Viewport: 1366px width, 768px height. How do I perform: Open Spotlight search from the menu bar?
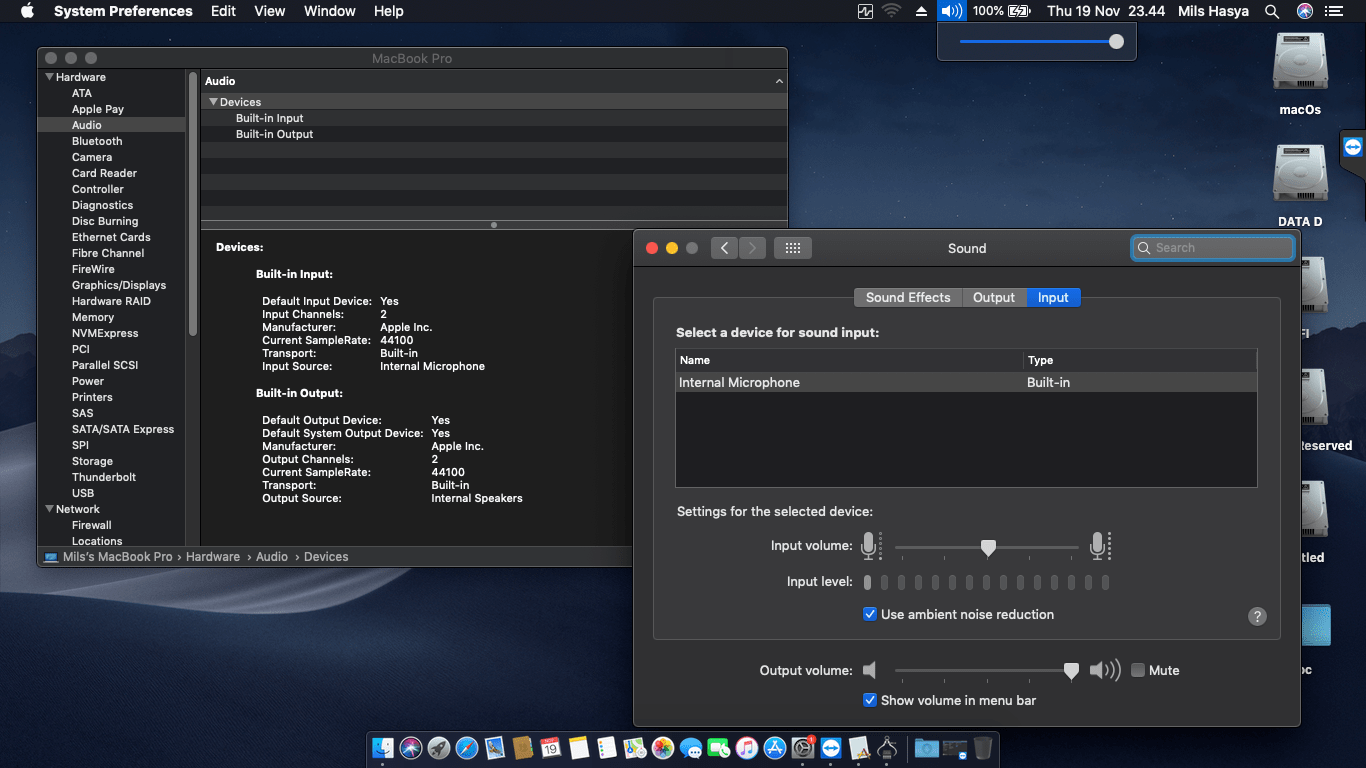tap(1271, 11)
